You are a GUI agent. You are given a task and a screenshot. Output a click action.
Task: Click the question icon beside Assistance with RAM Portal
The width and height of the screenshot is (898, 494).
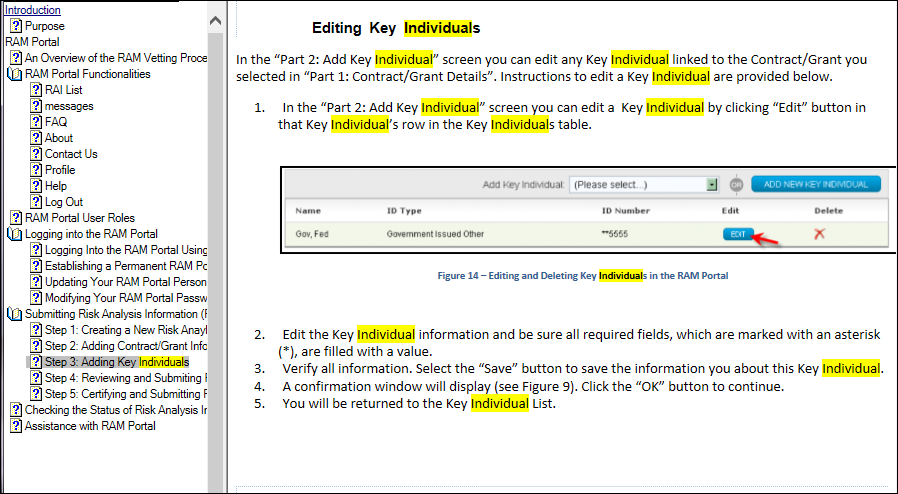(16, 426)
